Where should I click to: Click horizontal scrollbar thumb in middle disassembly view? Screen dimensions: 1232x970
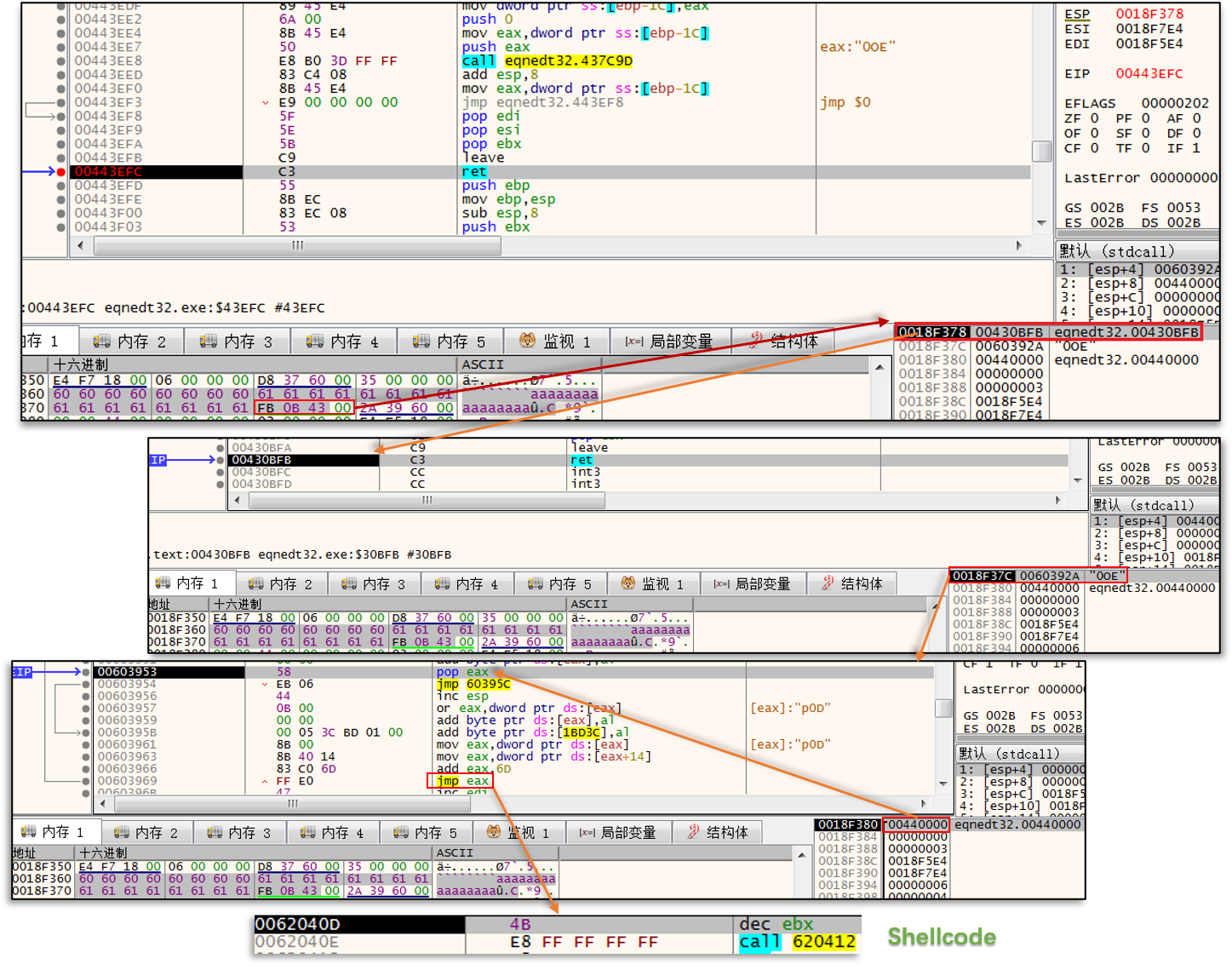(427, 500)
